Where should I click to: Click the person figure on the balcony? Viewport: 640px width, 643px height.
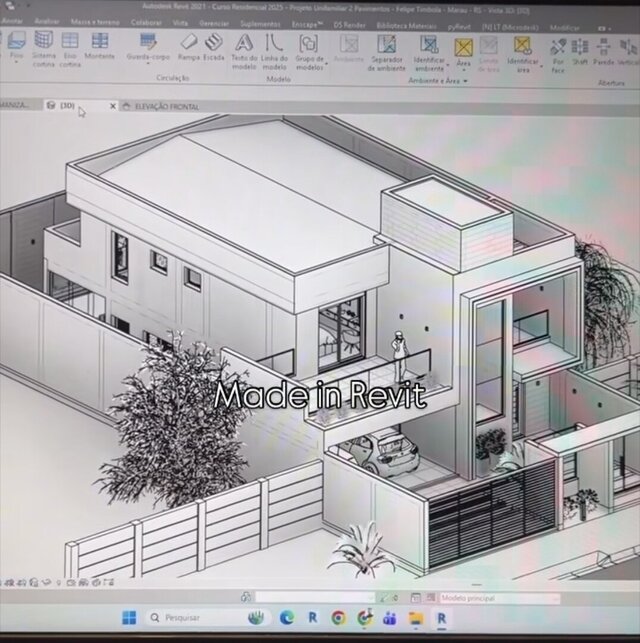[399, 357]
